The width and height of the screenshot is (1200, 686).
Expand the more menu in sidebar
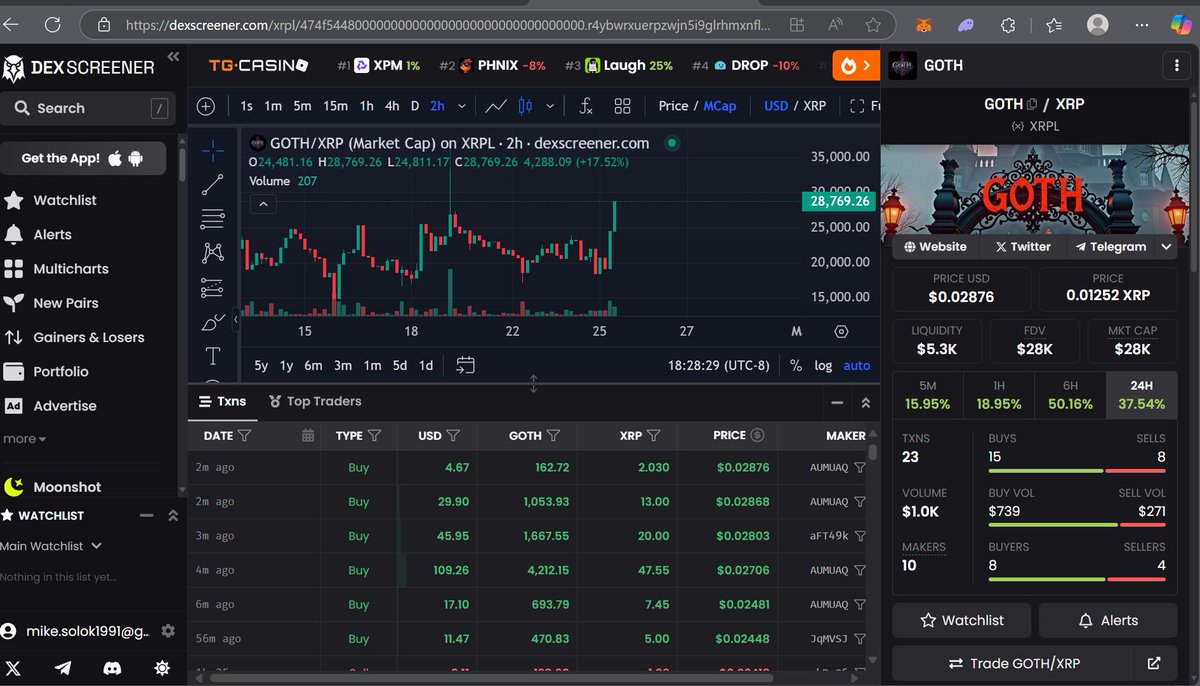click(x=24, y=438)
